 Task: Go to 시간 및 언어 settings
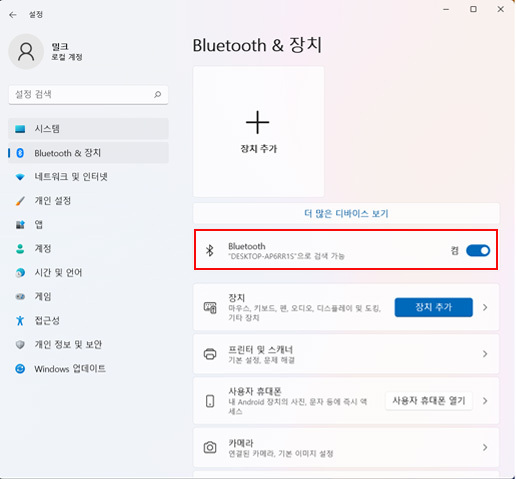point(88,273)
